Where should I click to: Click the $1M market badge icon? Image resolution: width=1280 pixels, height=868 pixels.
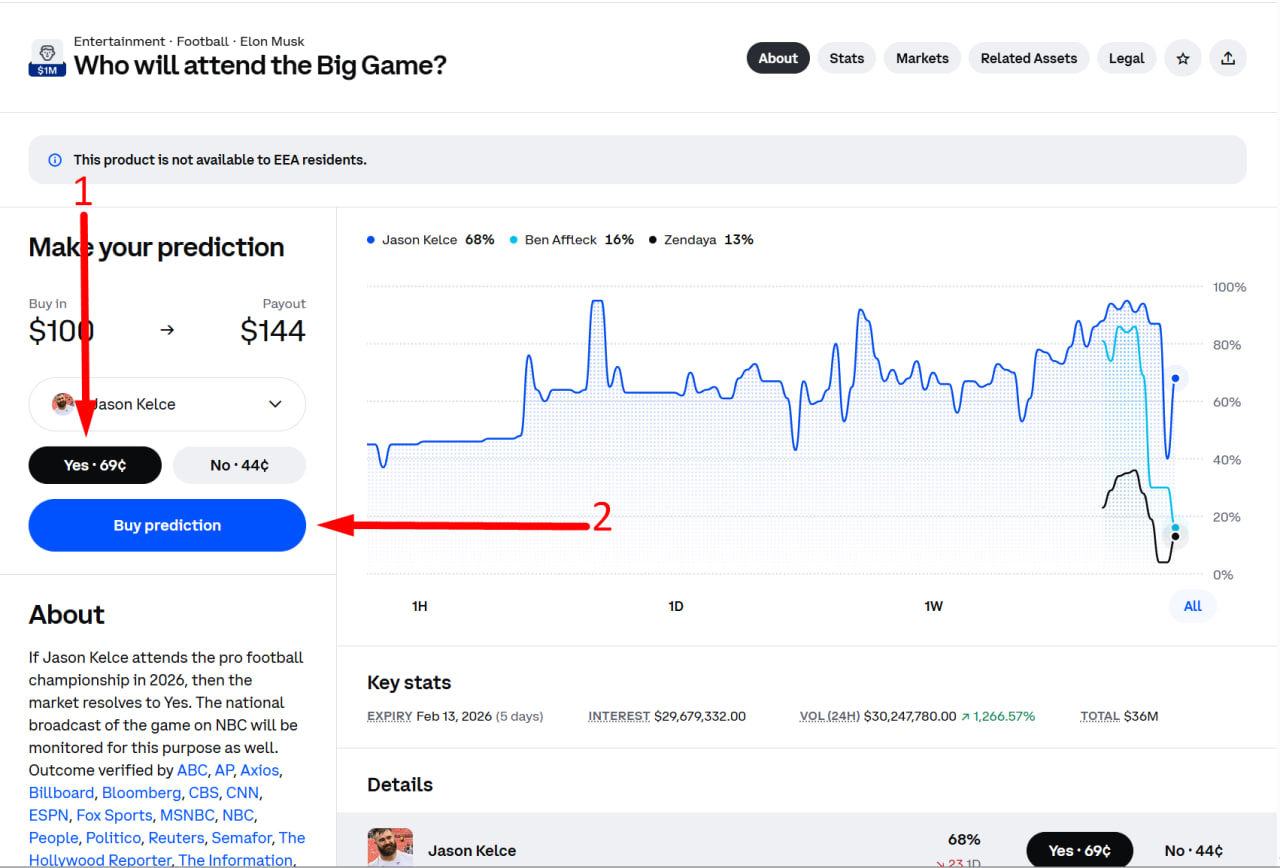click(x=47, y=59)
